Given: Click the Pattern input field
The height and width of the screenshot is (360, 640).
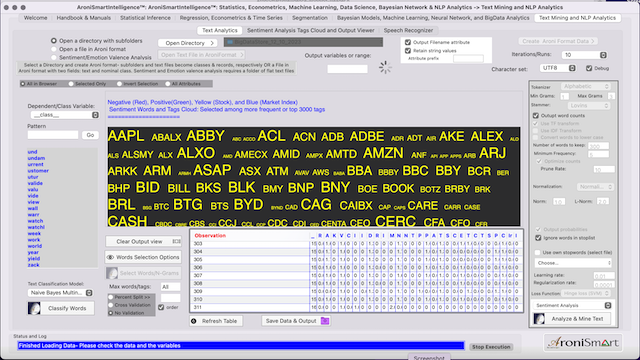Looking at the screenshot, I should tap(53, 135).
